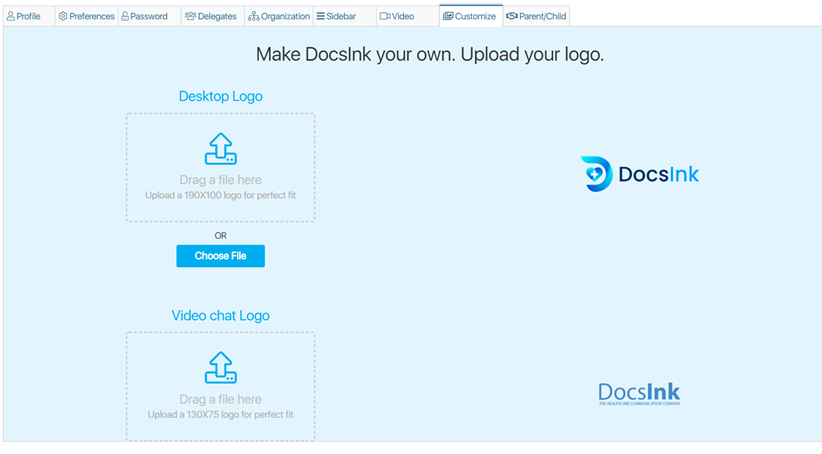Click the Video chat Logo upload icon
822x454 pixels.
(x=220, y=367)
